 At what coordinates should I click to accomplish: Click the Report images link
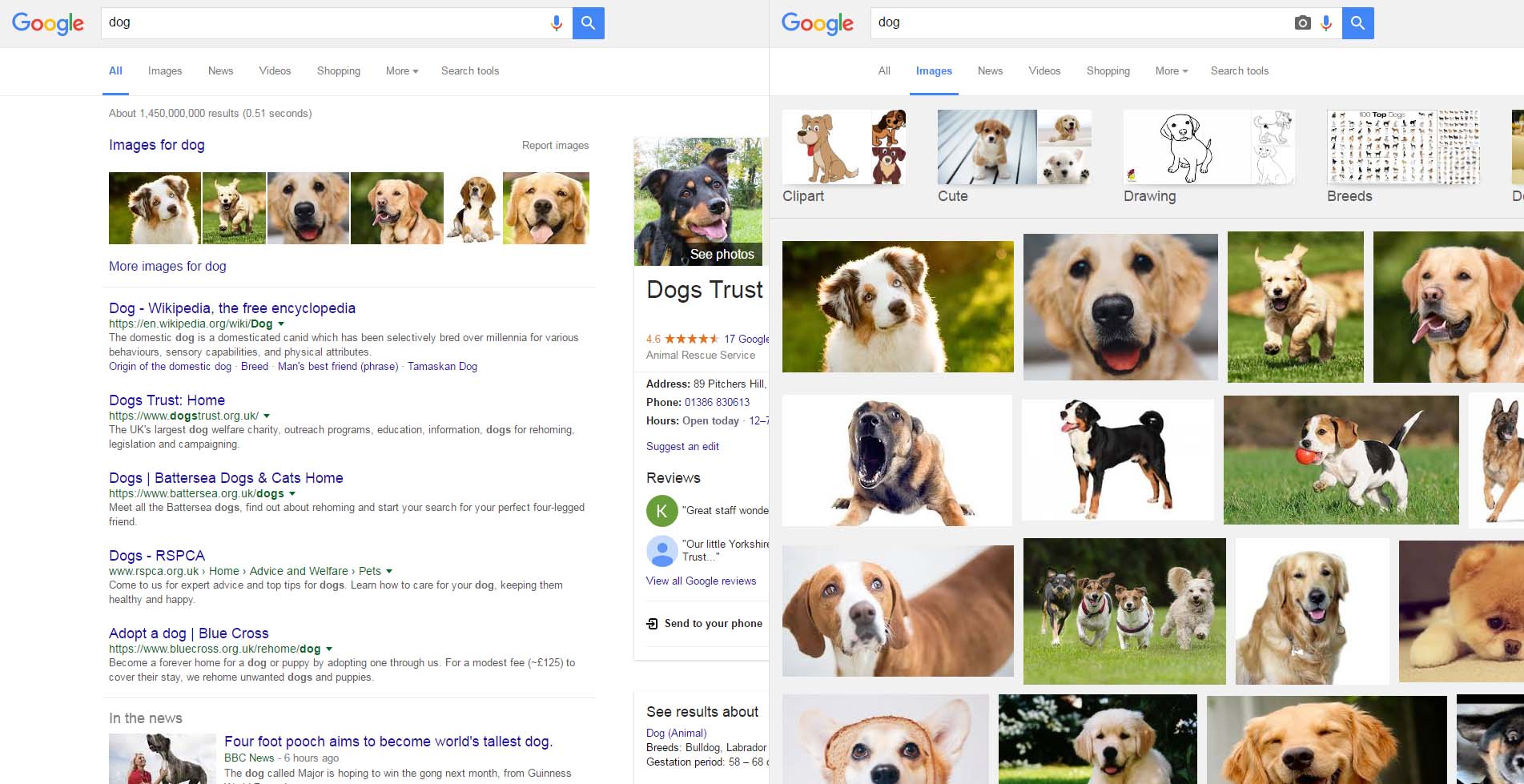[x=555, y=145]
